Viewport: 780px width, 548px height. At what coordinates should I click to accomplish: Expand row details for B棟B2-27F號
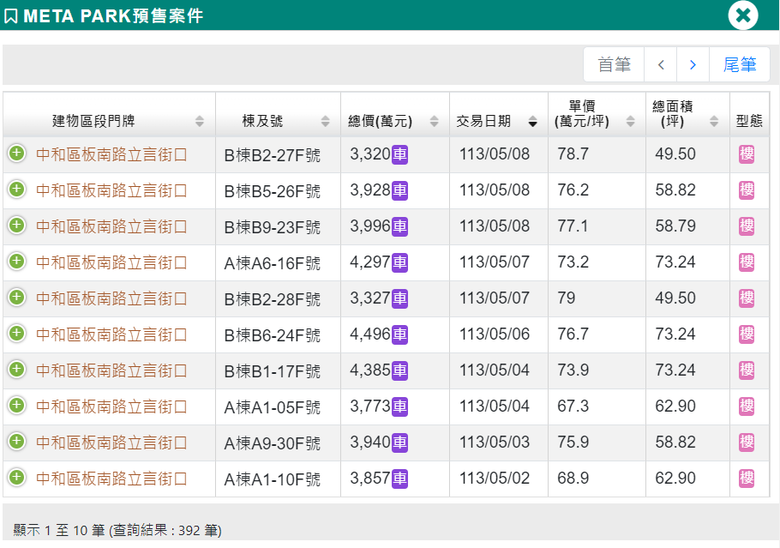(17, 153)
